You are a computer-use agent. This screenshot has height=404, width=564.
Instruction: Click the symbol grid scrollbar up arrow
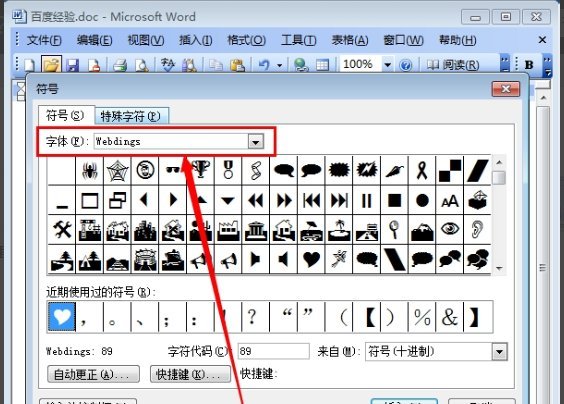click(499, 163)
